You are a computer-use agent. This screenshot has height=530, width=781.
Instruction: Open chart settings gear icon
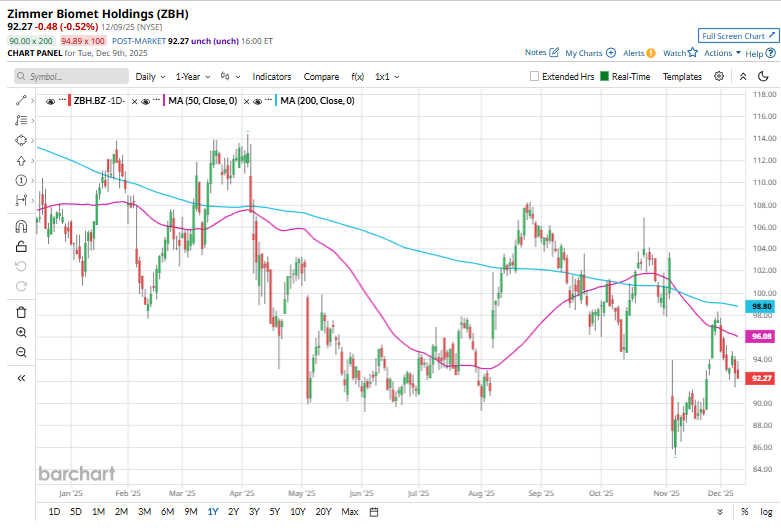point(719,76)
